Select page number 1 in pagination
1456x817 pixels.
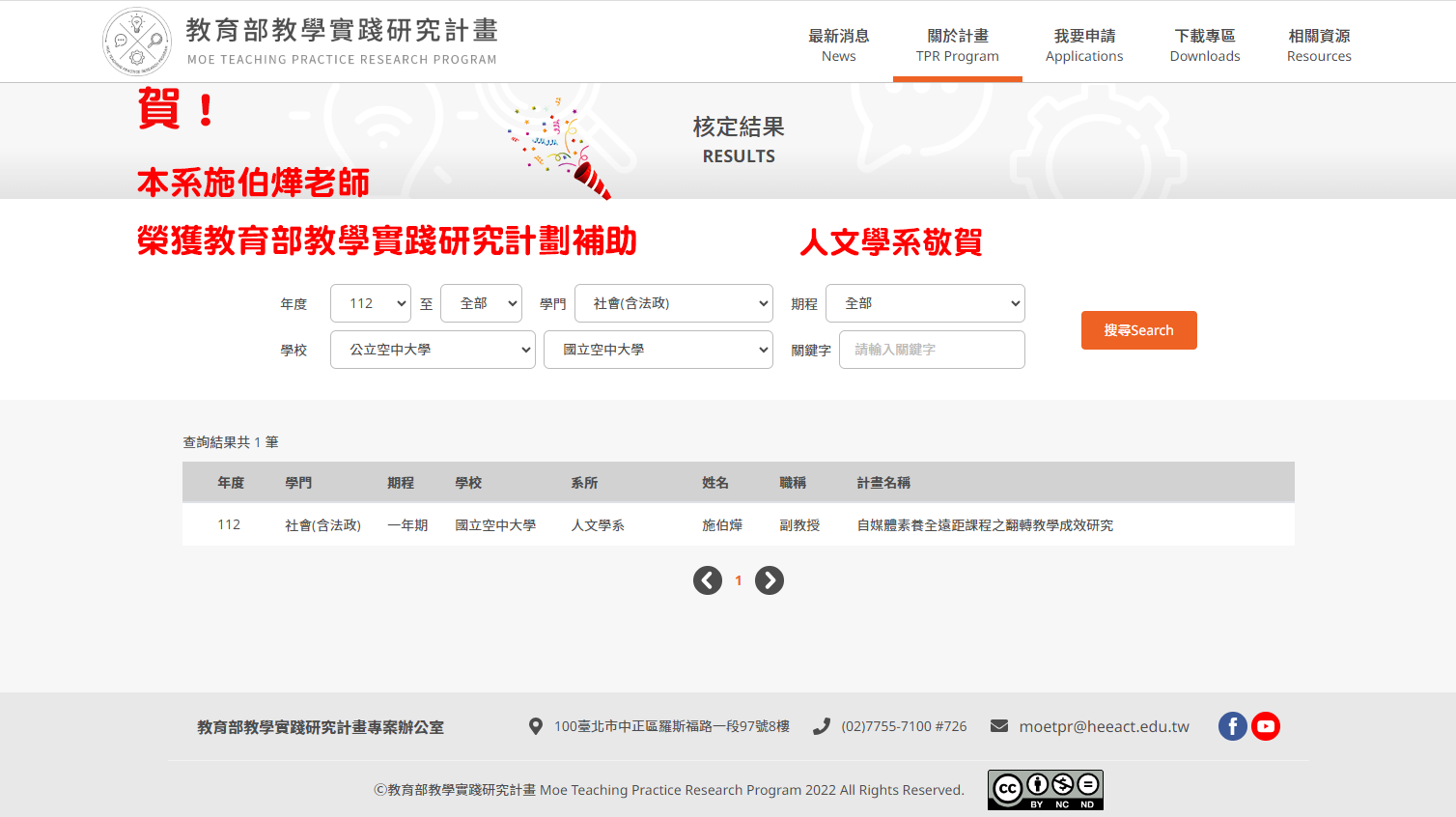pyautogui.click(x=739, y=580)
